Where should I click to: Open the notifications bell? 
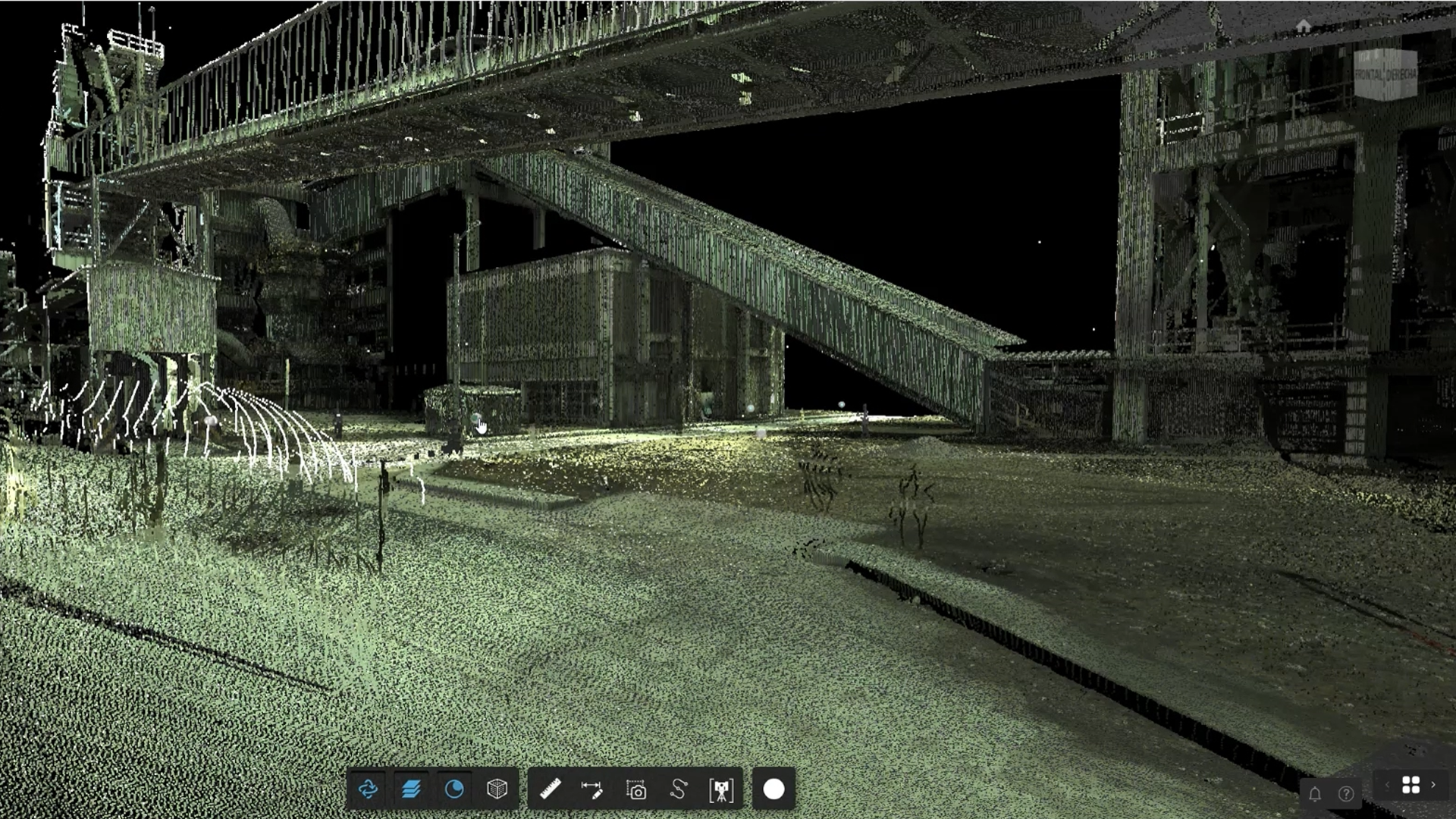(x=1315, y=794)
